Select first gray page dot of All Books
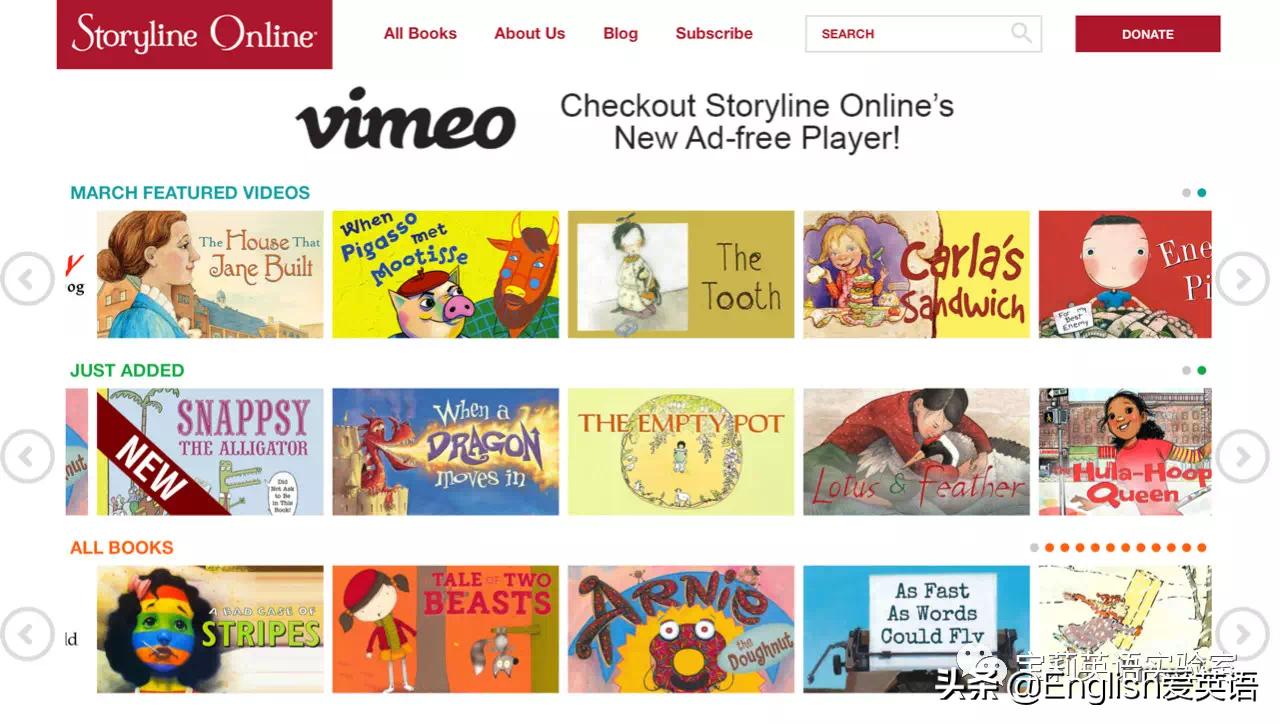This screenshot has width=1280, height=724. (1034, 548)
